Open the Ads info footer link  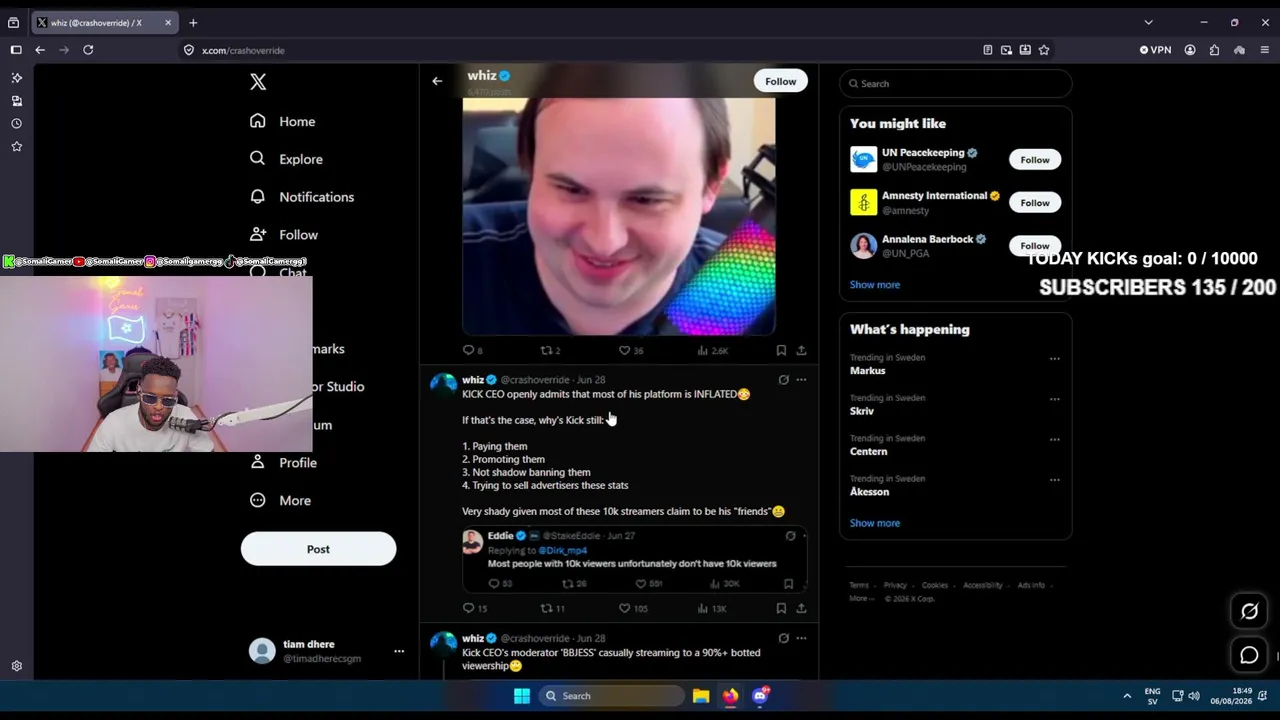point(1031,585)
